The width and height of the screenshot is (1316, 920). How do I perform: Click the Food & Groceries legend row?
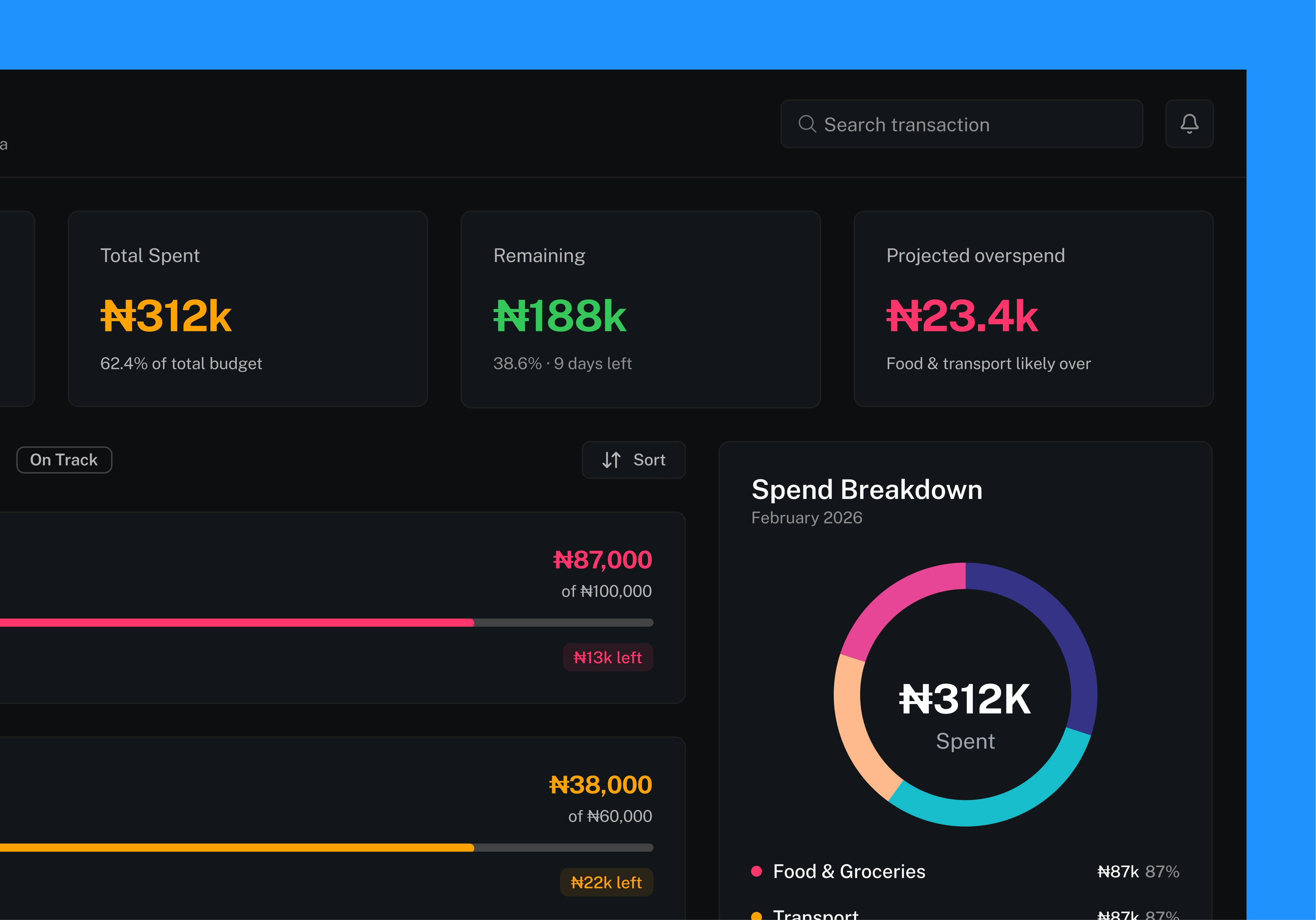965,871
